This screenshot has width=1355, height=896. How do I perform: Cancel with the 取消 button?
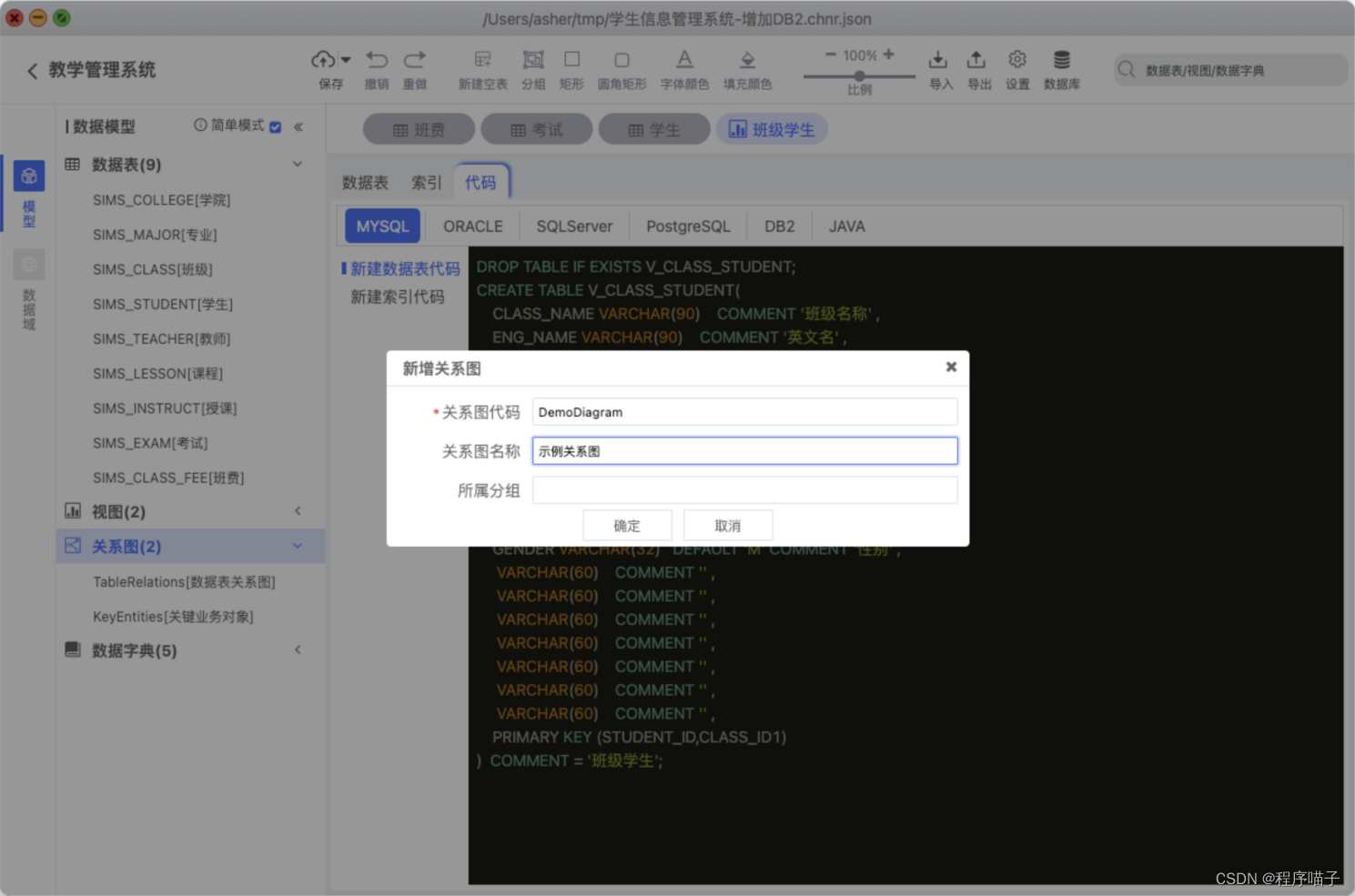(x=728, y=526)
